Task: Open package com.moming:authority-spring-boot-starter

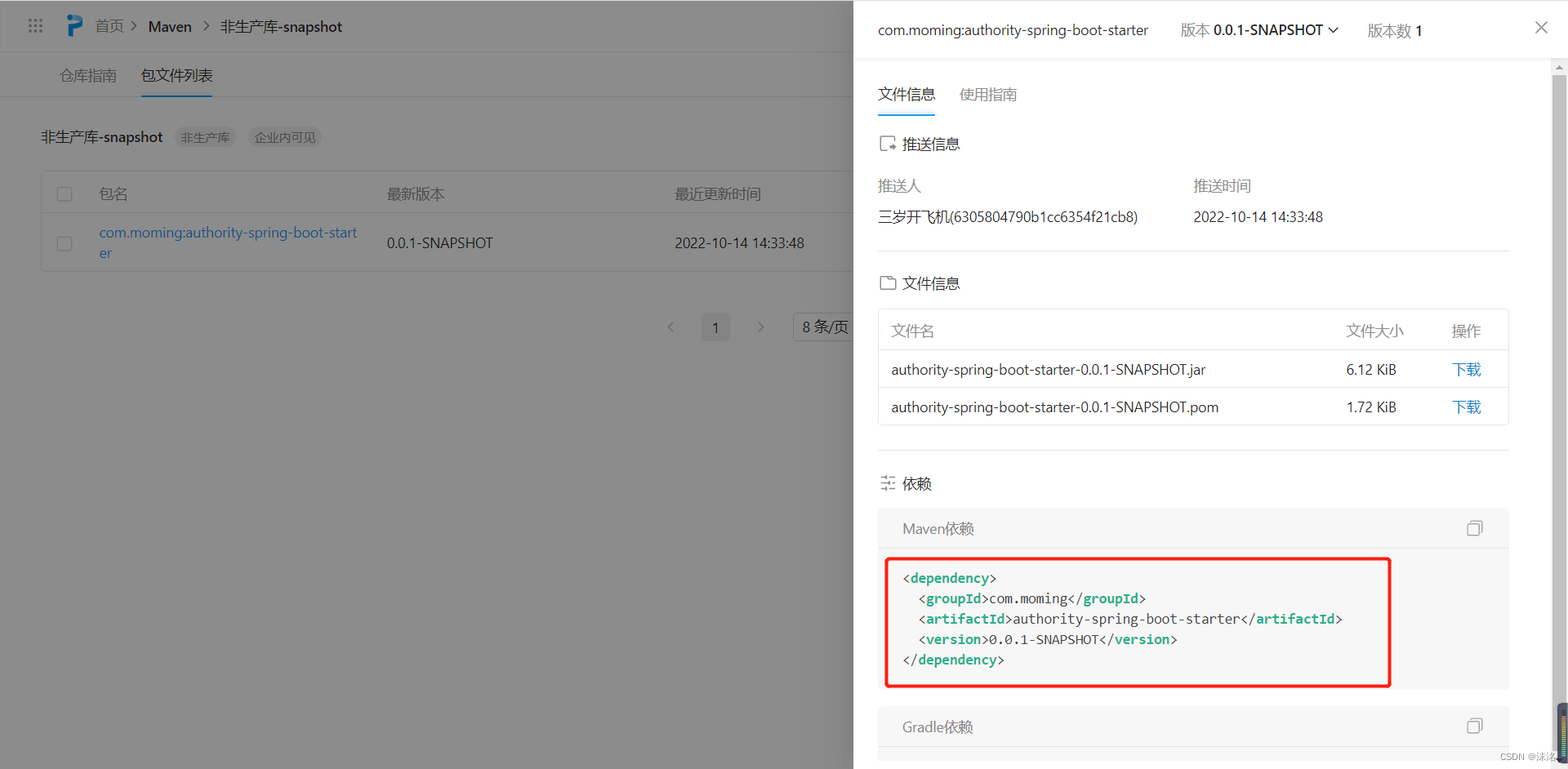Action: point(227,242)
